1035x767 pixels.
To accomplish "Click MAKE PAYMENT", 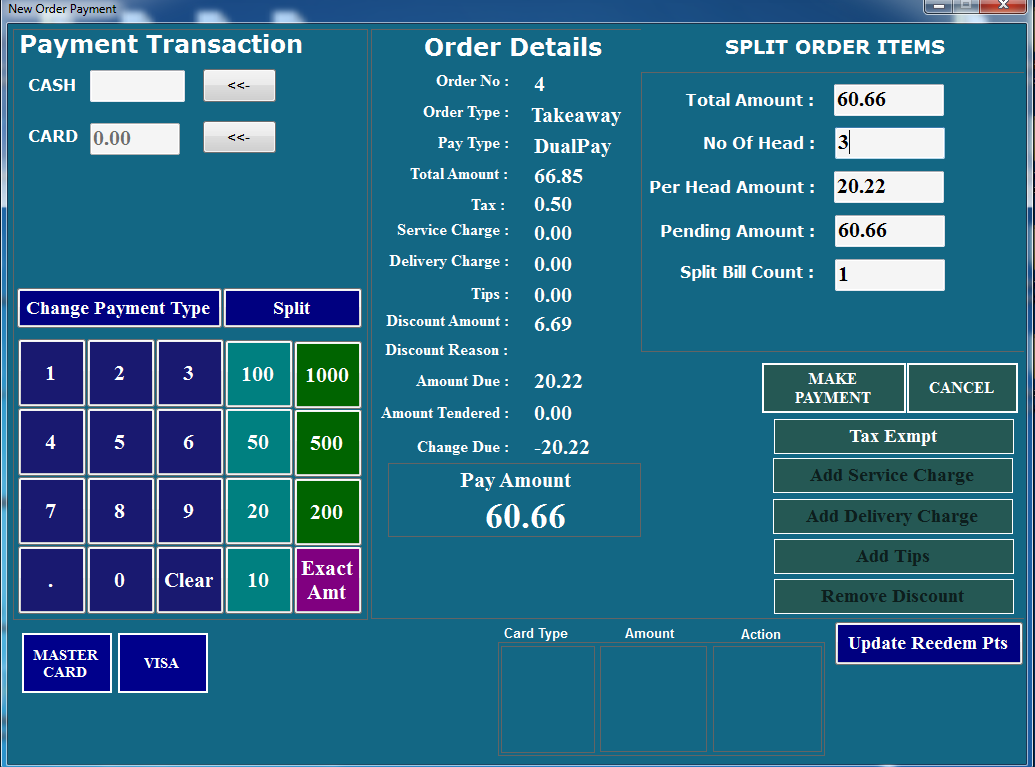I will pos(833,388).
